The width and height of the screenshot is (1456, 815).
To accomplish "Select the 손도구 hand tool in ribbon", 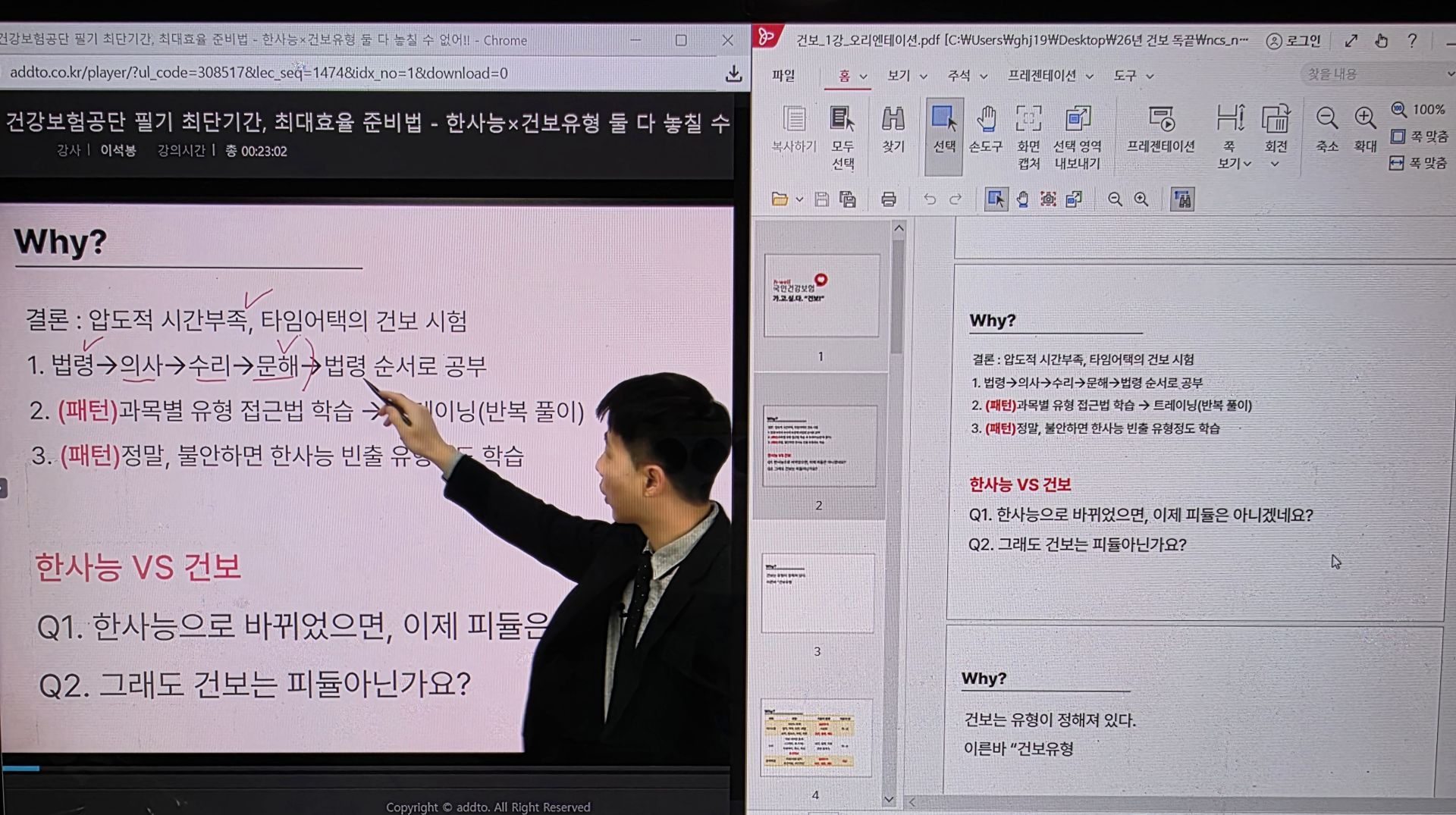I will point(986,129).
